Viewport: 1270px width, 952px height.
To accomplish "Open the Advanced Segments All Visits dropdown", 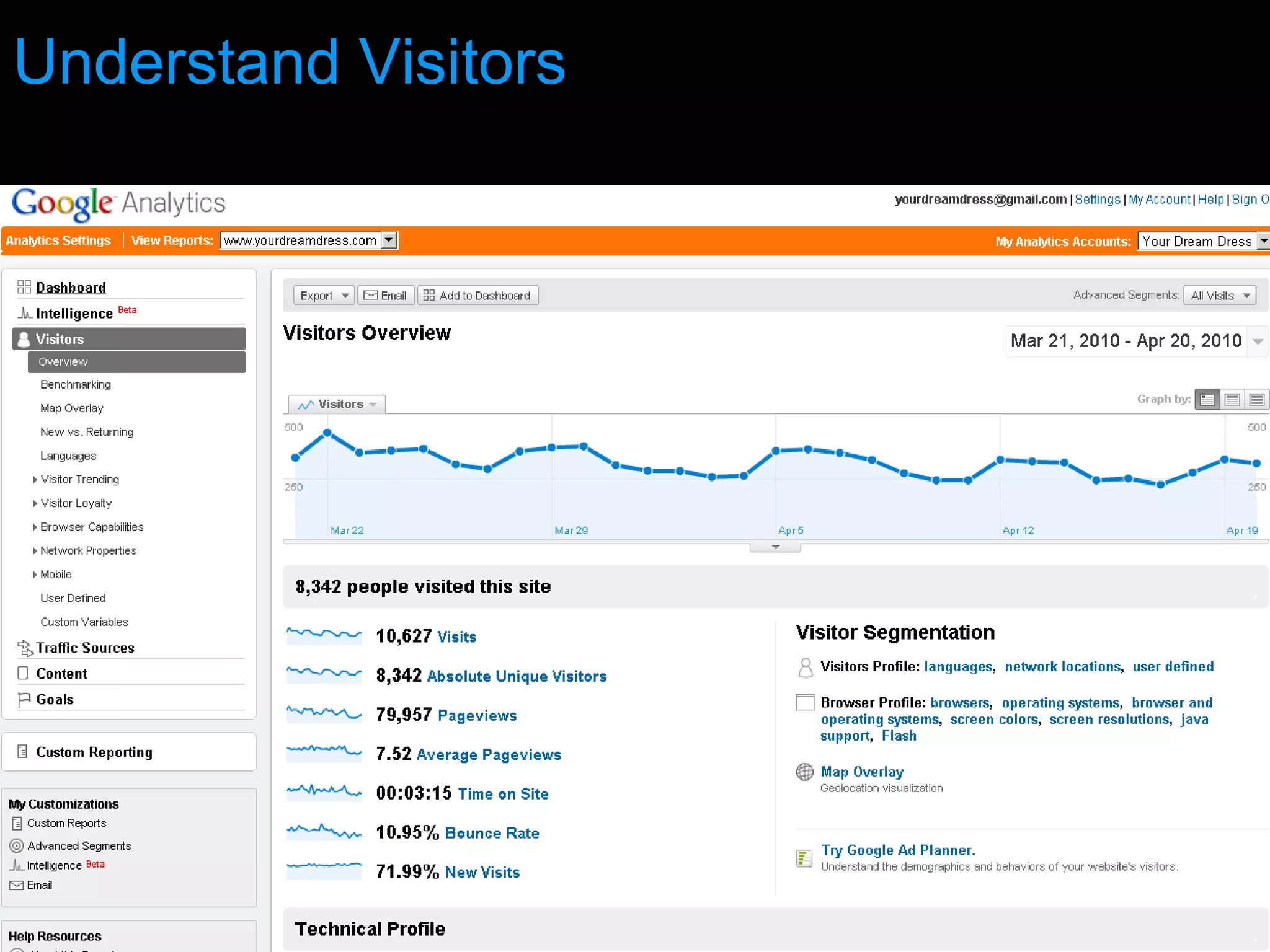I will tap(1220, 296).
